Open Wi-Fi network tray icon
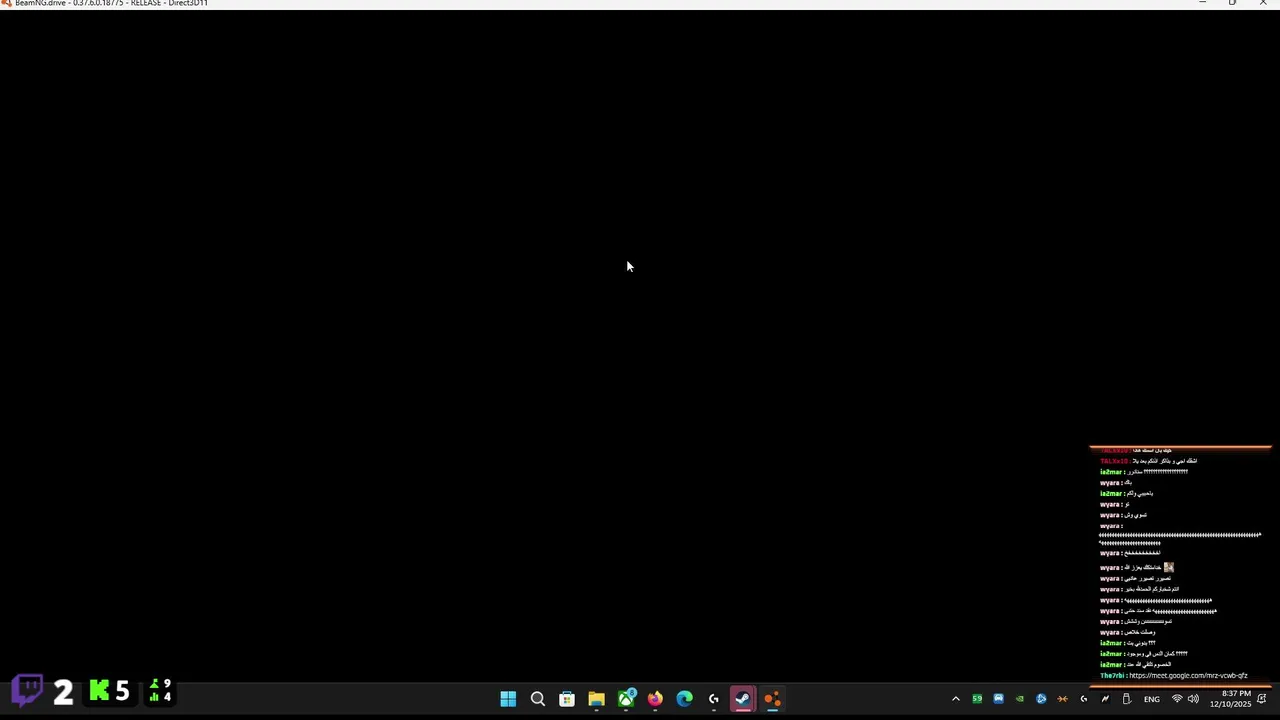 click(x=1177, y=699)
